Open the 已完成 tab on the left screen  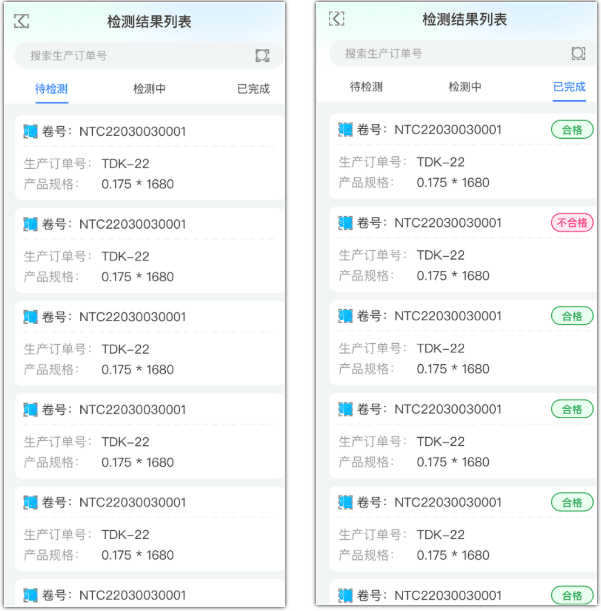tap(253, 89)
